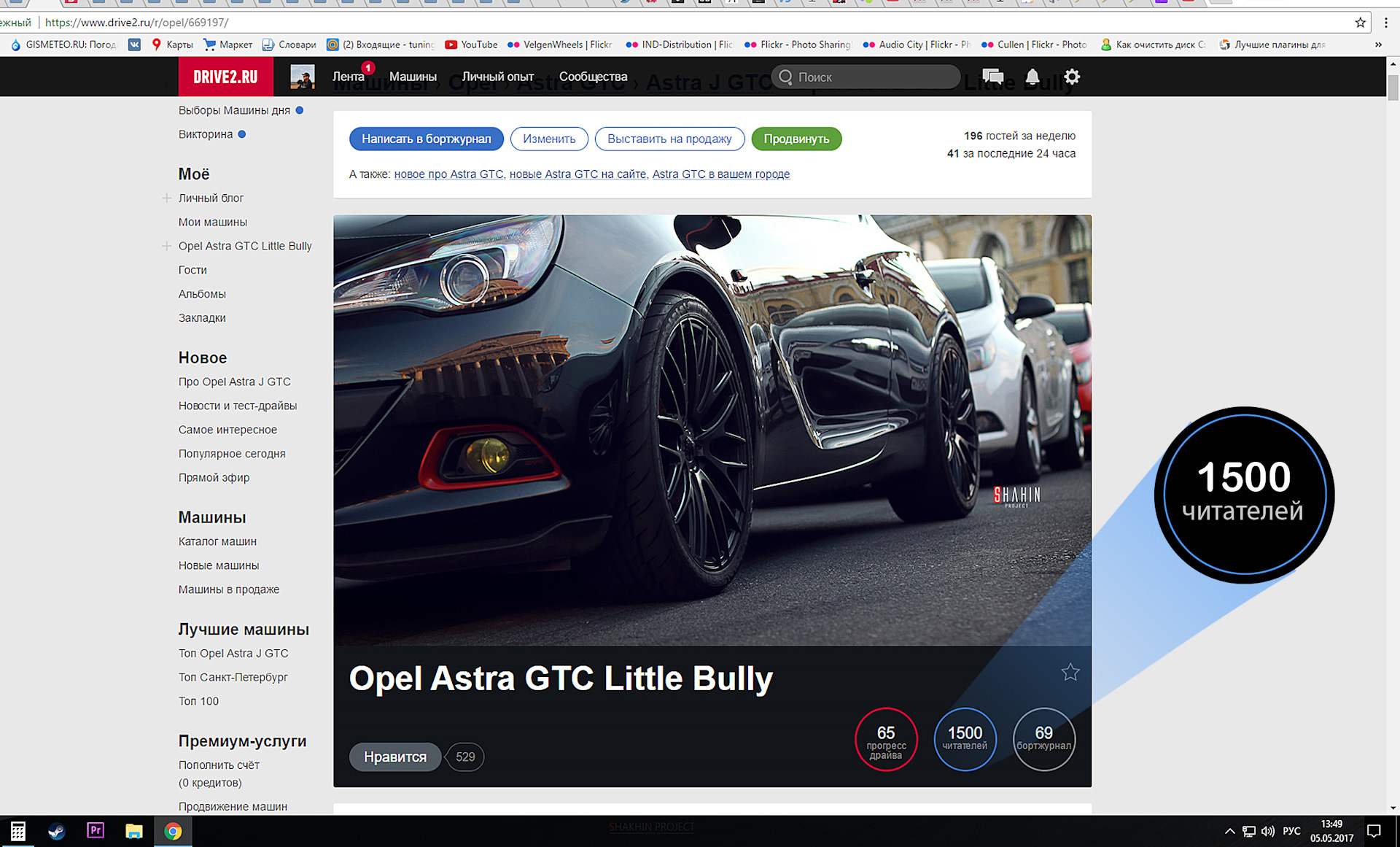This screenshot has width=1400, height=847.
Task: Show hidden system tray icons
Action: coord(1229,831)
